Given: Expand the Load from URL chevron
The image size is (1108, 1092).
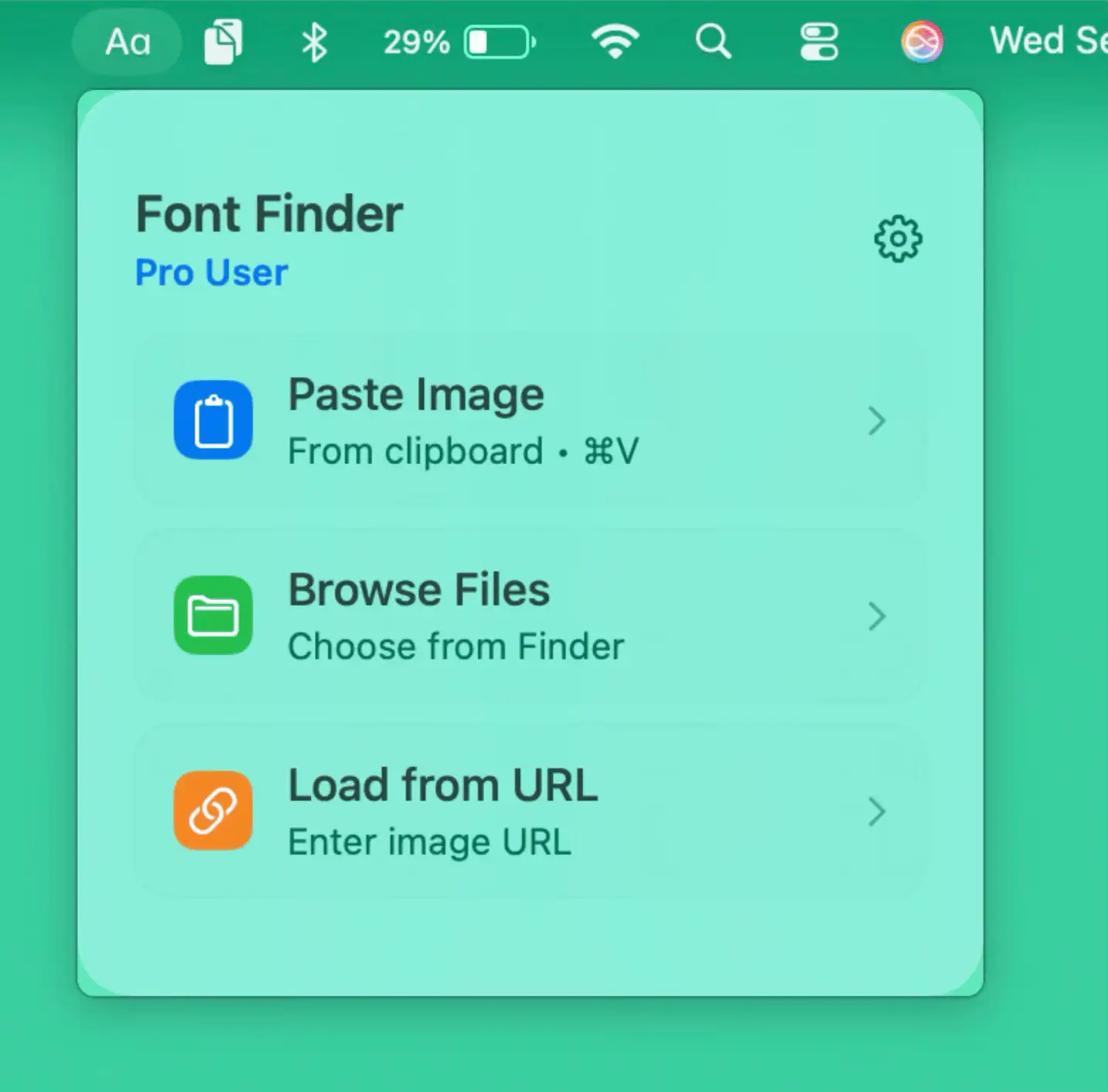Looking at the screenshot, I should pos(876,812).
